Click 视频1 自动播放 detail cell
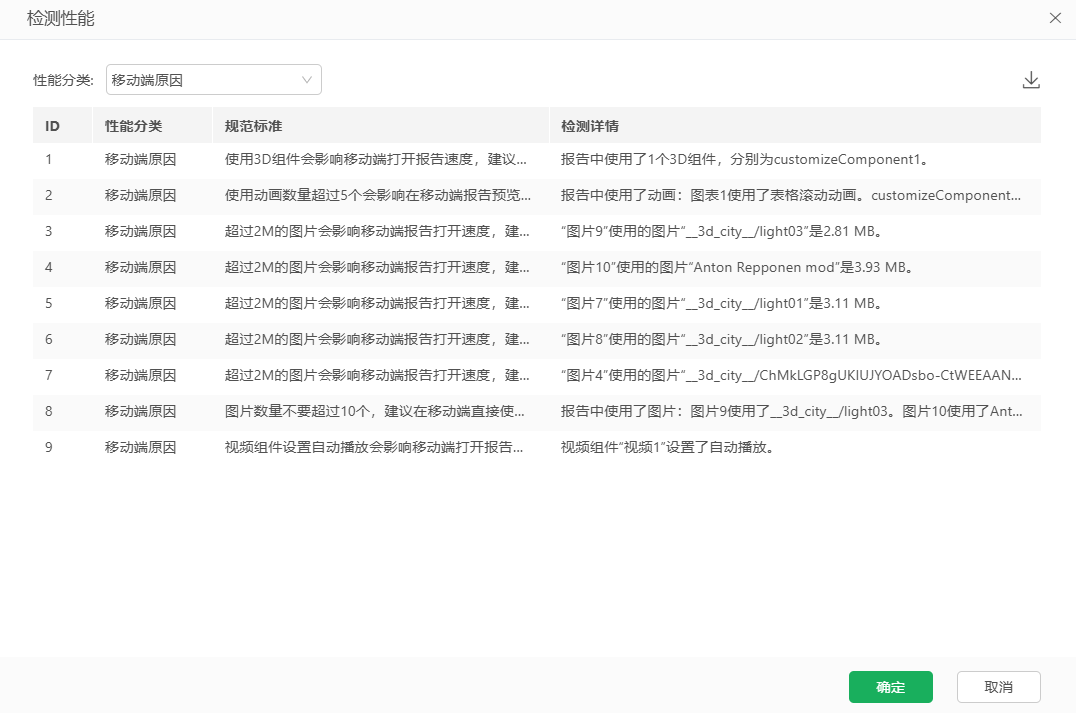Screen dimensions: 1076x713 [668, 447]
